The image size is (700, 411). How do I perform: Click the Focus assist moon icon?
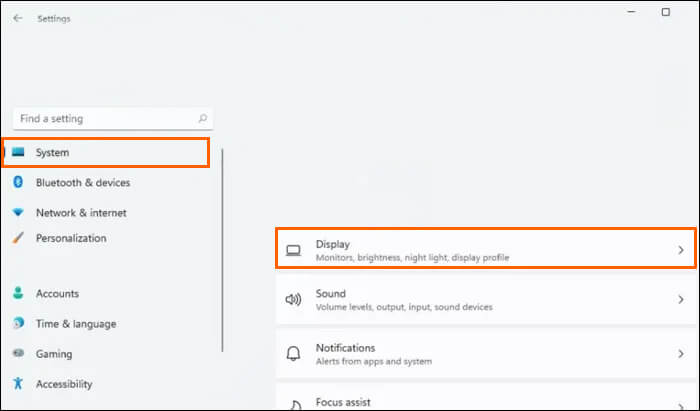[294, 405]
